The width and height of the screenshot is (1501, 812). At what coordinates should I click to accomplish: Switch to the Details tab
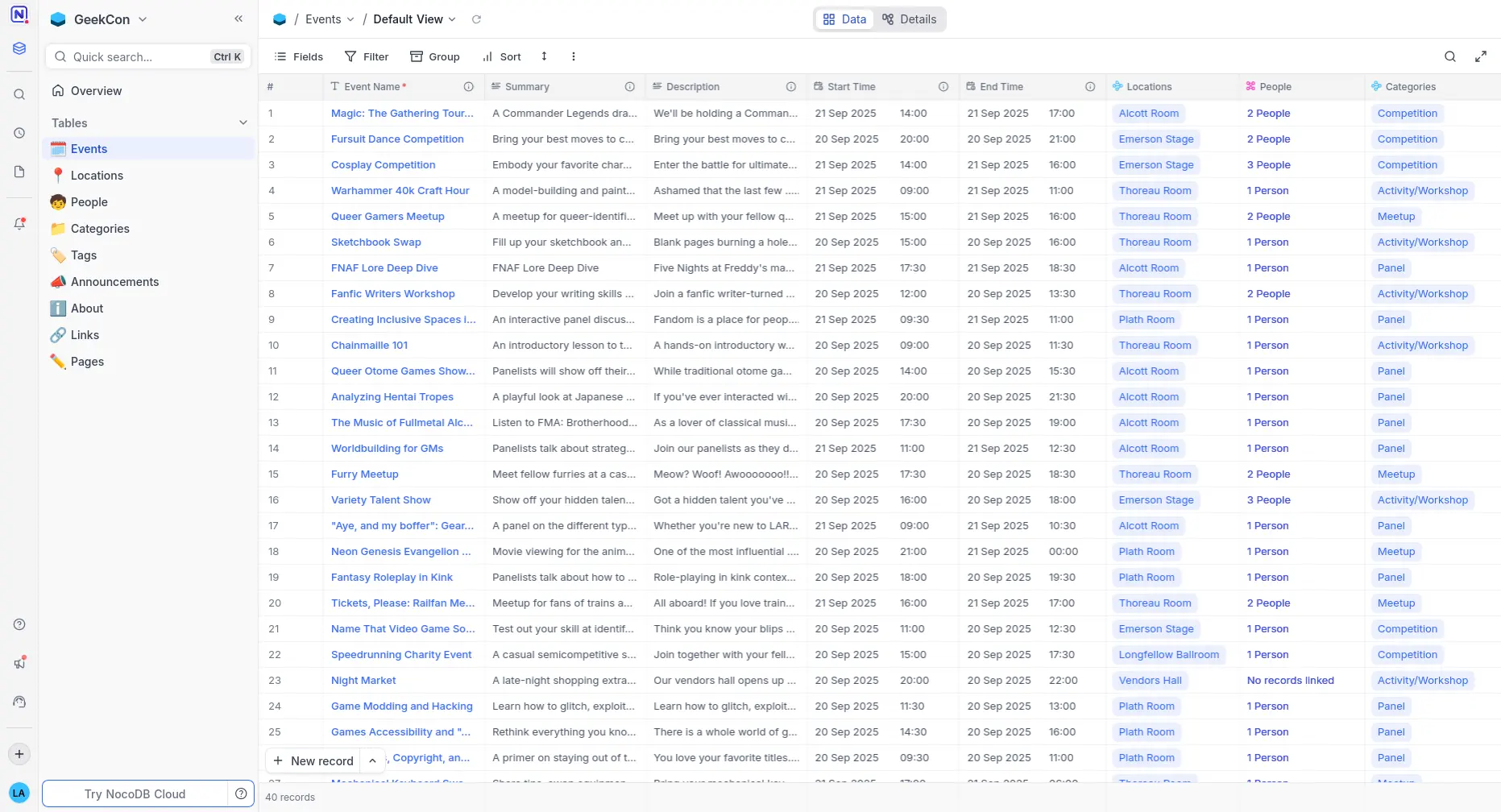tap(909, 19)
